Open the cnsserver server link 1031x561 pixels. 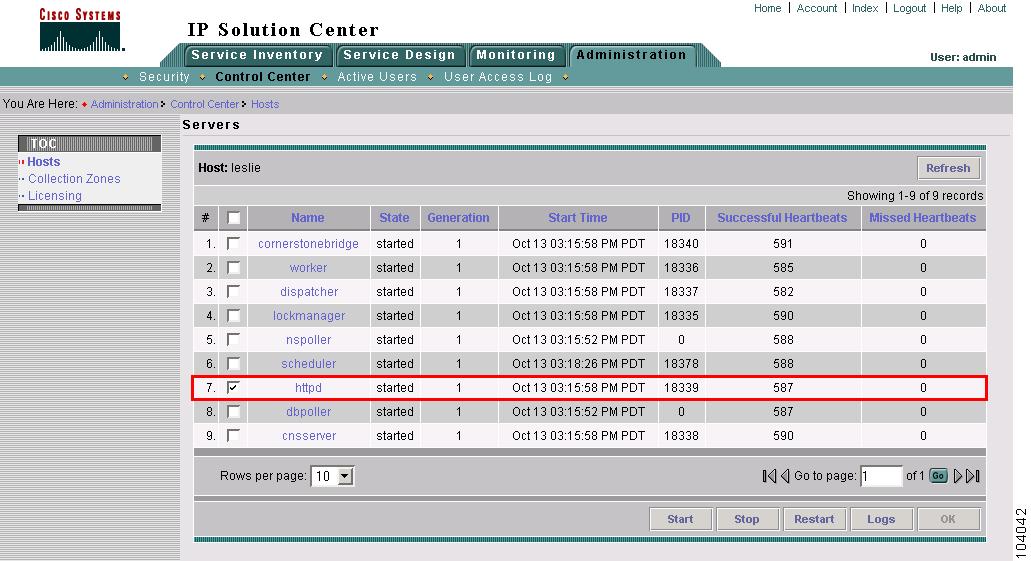[x=309, y=436]
